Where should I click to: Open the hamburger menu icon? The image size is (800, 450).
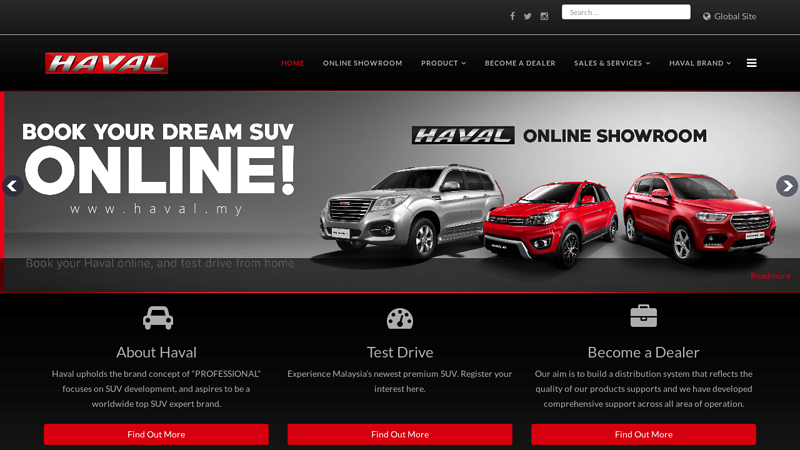coord(752,63)
